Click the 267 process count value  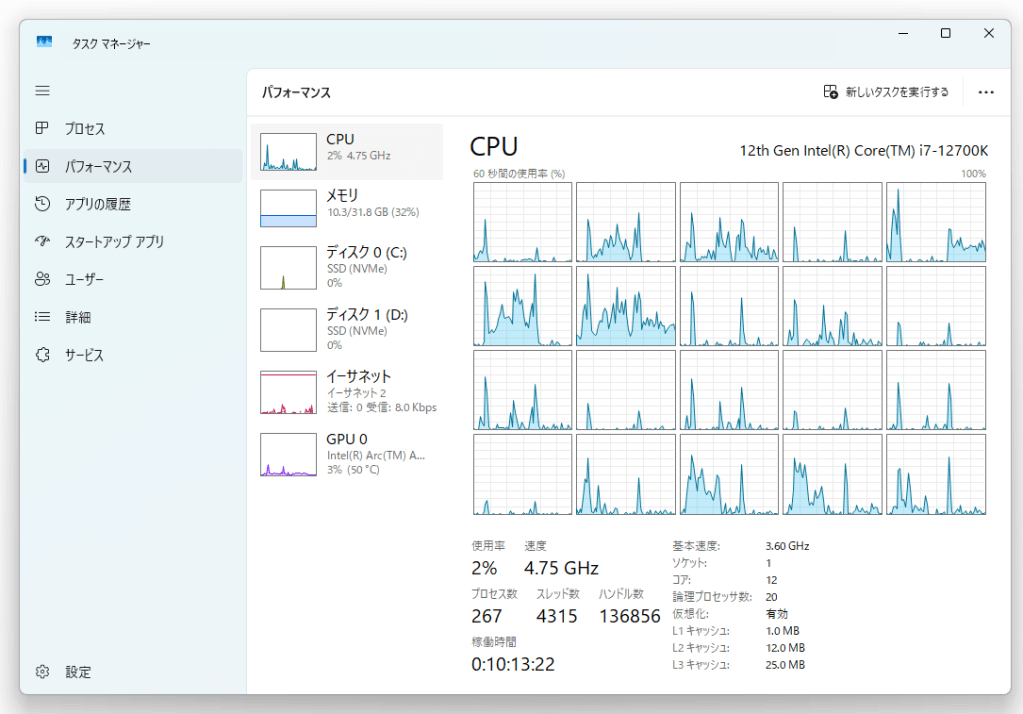point(487,616)
